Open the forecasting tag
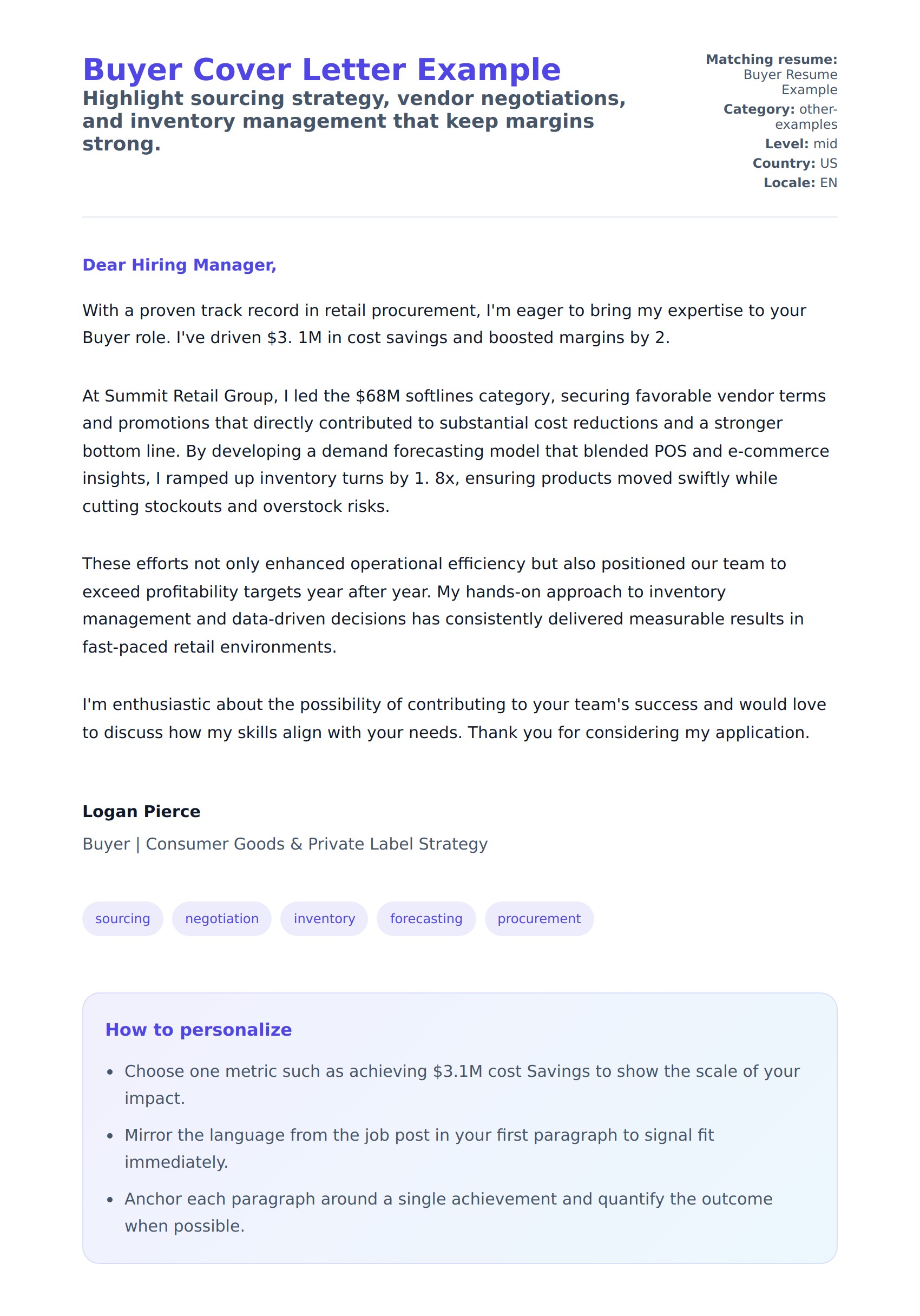Screen dimensions: 920x1316 tap(426, 918)
